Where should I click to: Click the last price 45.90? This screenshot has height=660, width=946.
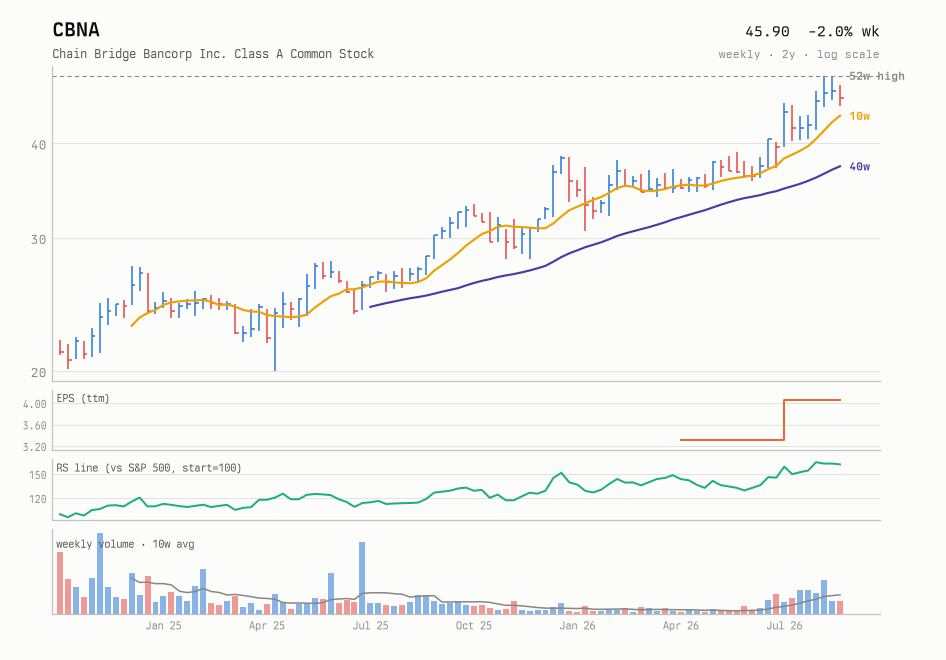pyautogui.click(x=767, y=31)
